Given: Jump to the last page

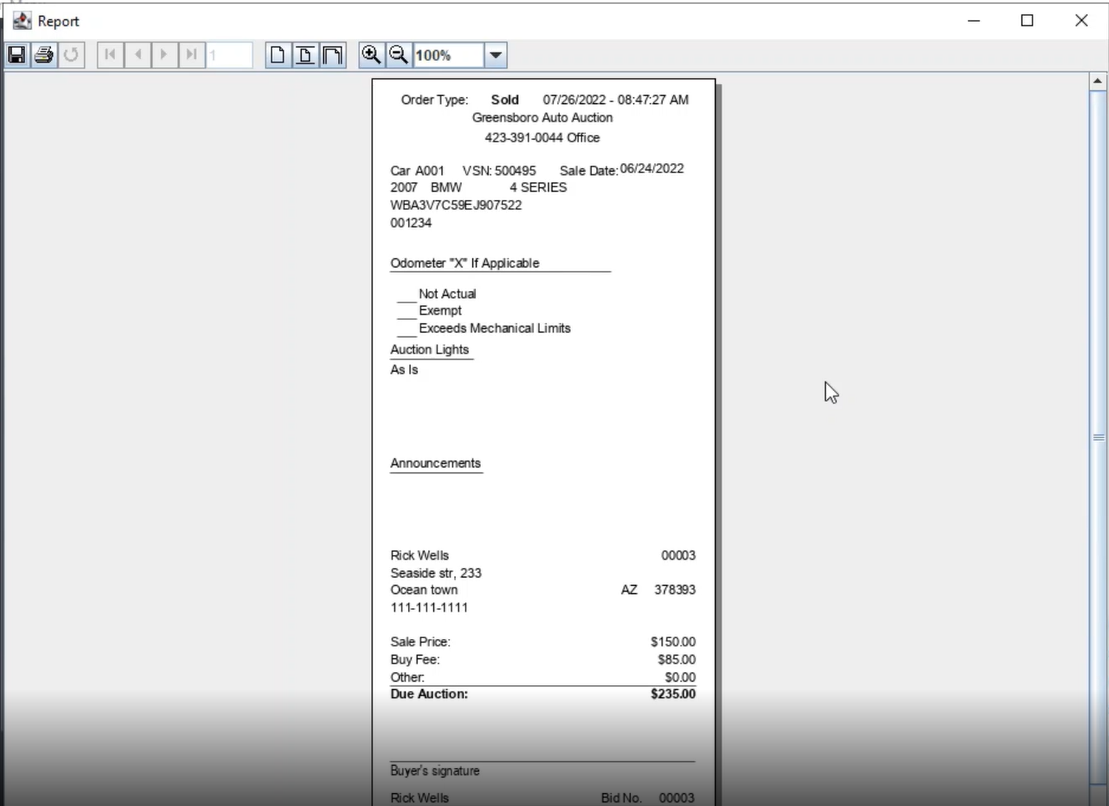Looking at the screenshot, I should click(x=191, y=55).
